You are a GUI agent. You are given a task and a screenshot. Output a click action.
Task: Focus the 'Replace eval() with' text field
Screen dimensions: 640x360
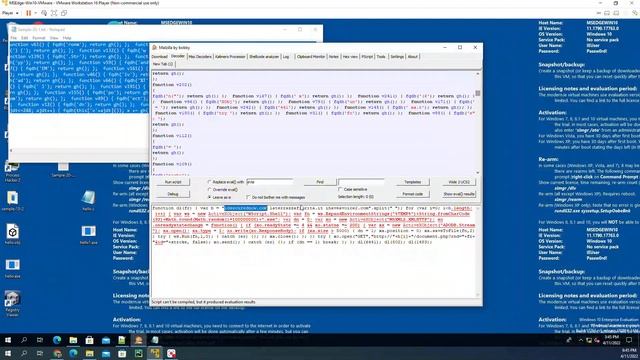269,182
